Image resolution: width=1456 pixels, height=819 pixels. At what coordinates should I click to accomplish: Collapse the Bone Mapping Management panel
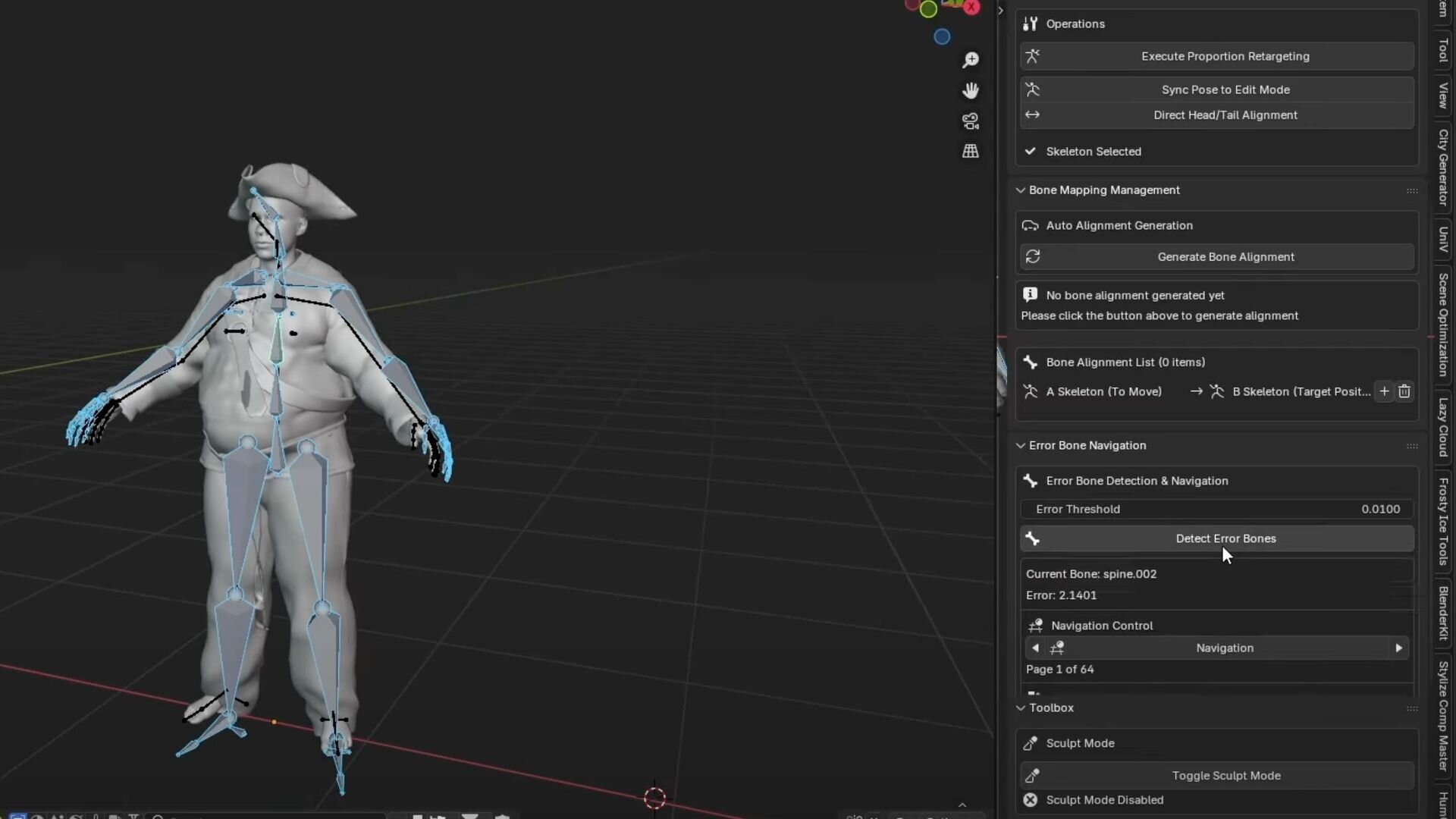[1021, 190]
